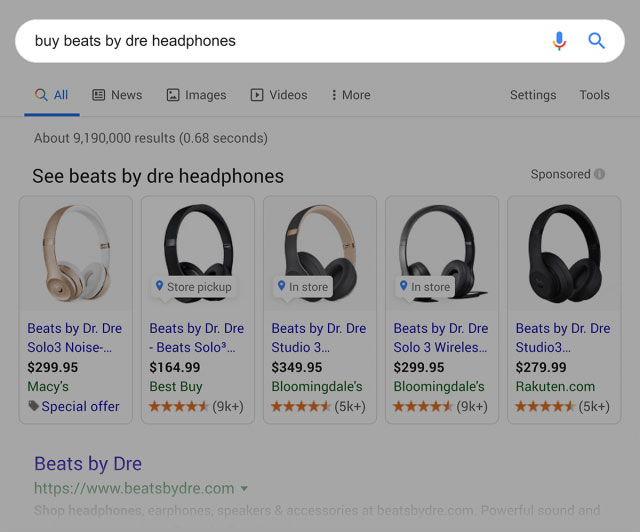The image size is (640, 532).
Task: Click the star rating on the Best Buy card
Action: pyautogui.click(x=179, y=406)
